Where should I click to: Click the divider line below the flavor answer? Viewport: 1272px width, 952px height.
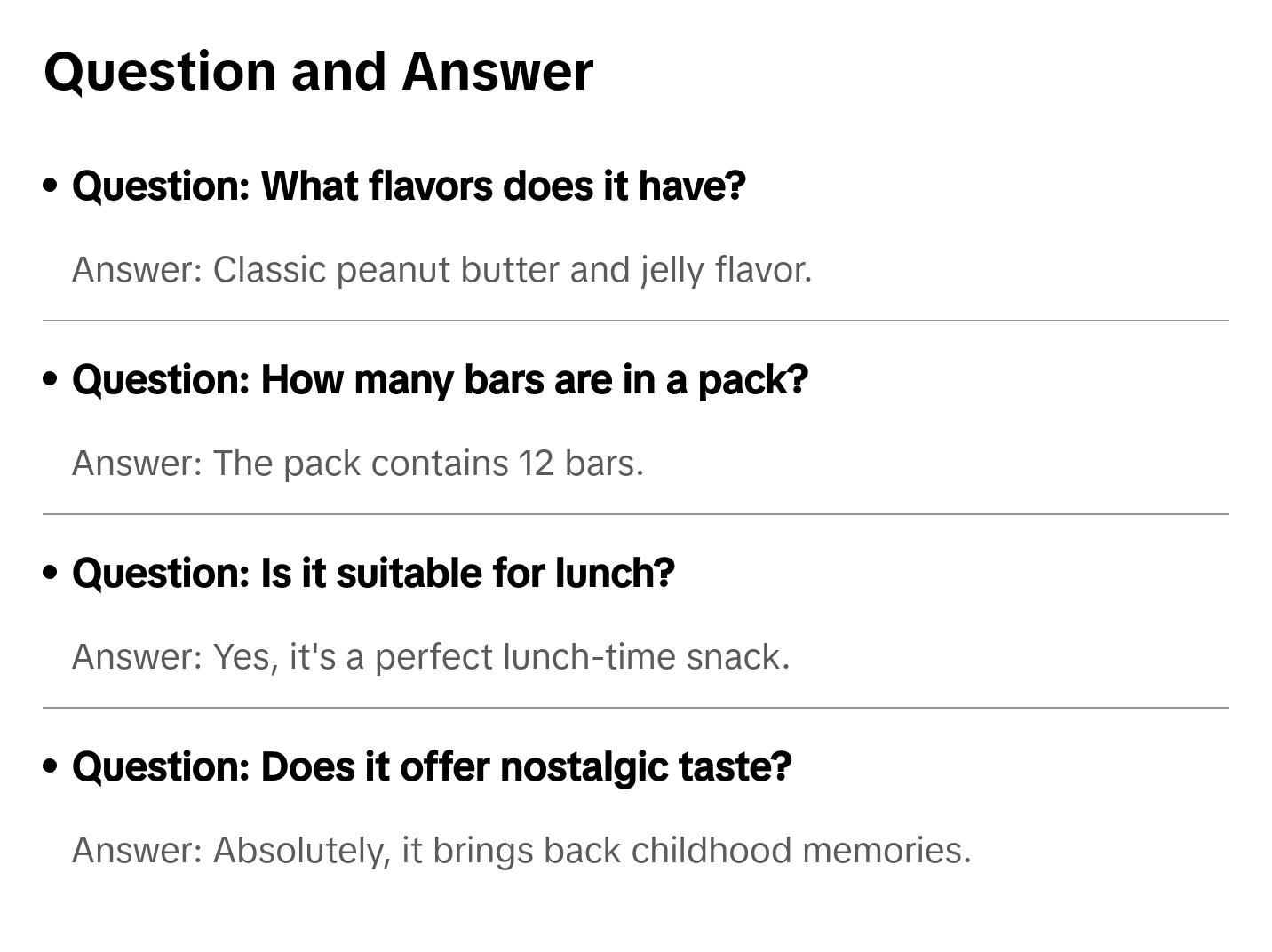click(636, 321)
